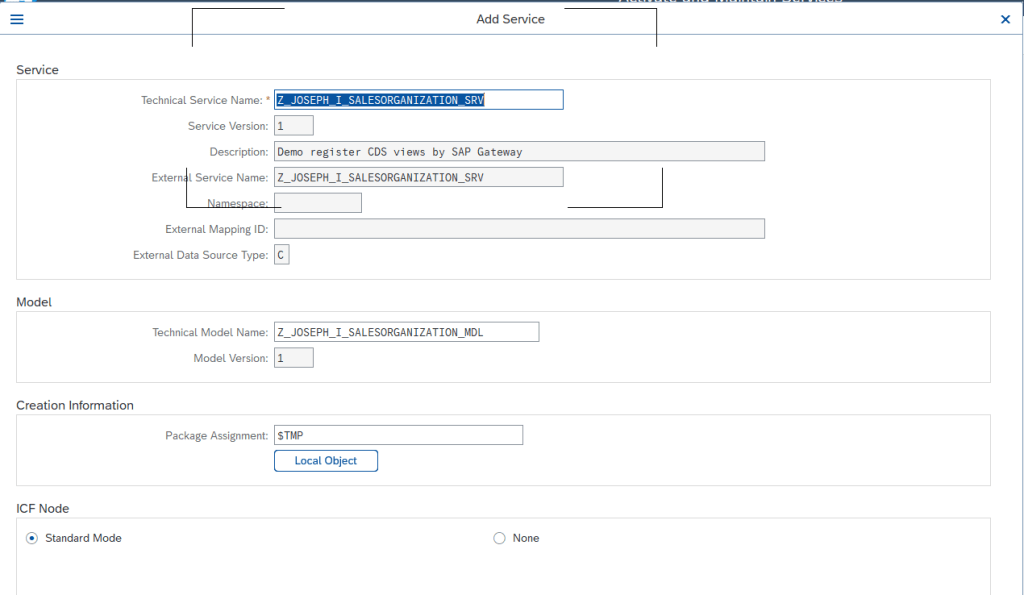Select the External Mapping ID field
Viewport: 1024px width, 595px height.
(519, 229)
